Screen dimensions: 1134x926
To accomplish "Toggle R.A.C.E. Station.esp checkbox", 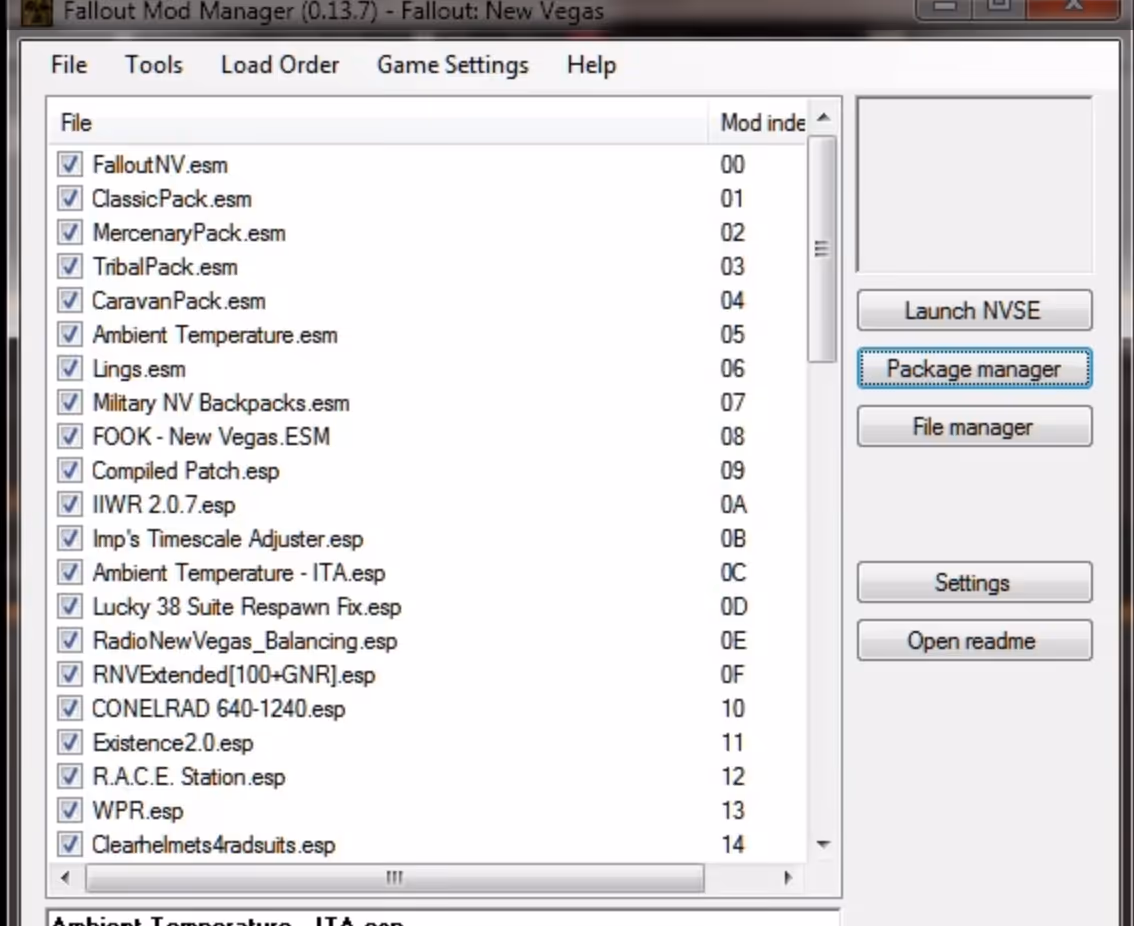I will [69, 776].
